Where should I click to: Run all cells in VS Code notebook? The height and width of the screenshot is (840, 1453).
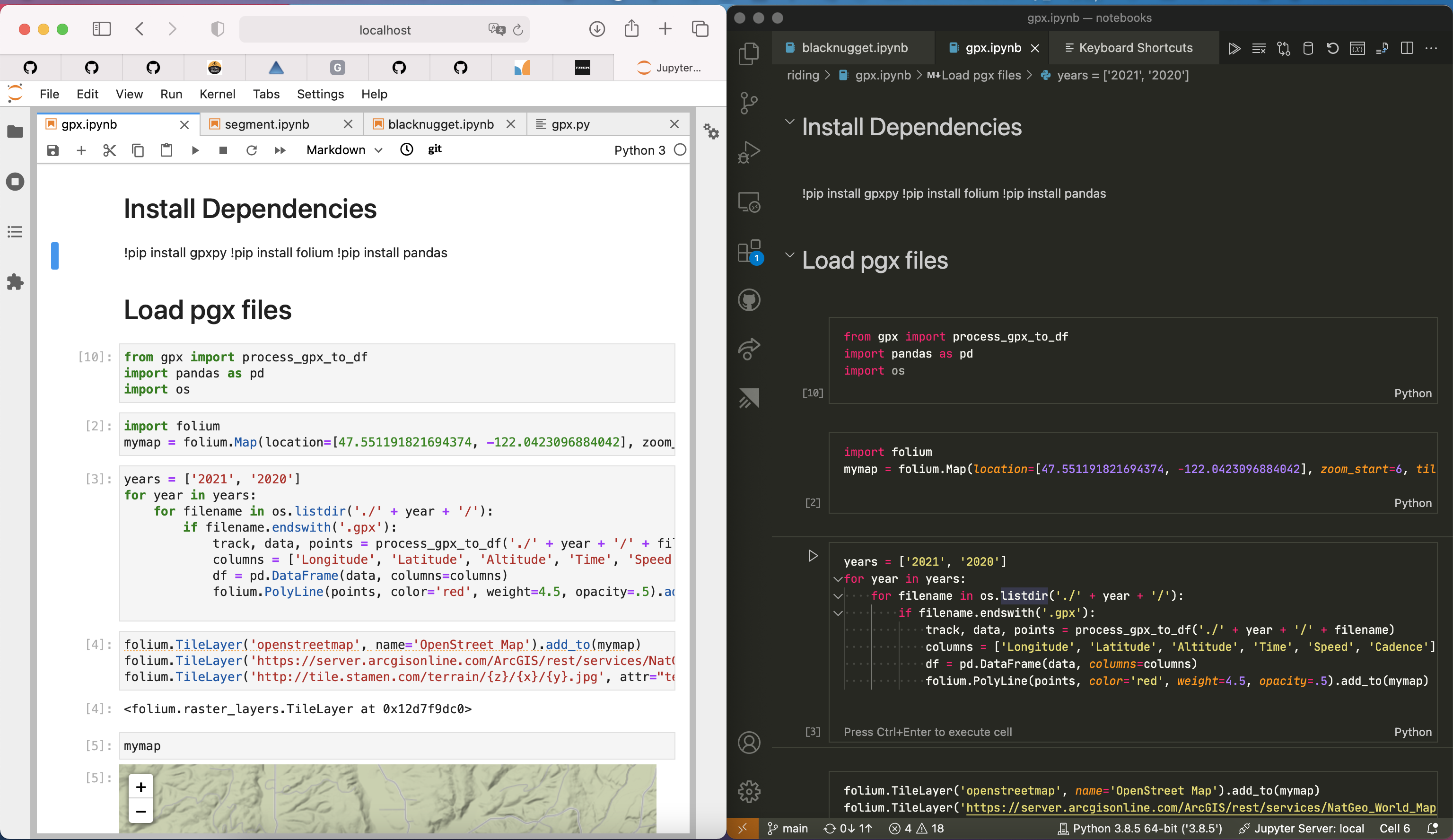(1234, 48)
